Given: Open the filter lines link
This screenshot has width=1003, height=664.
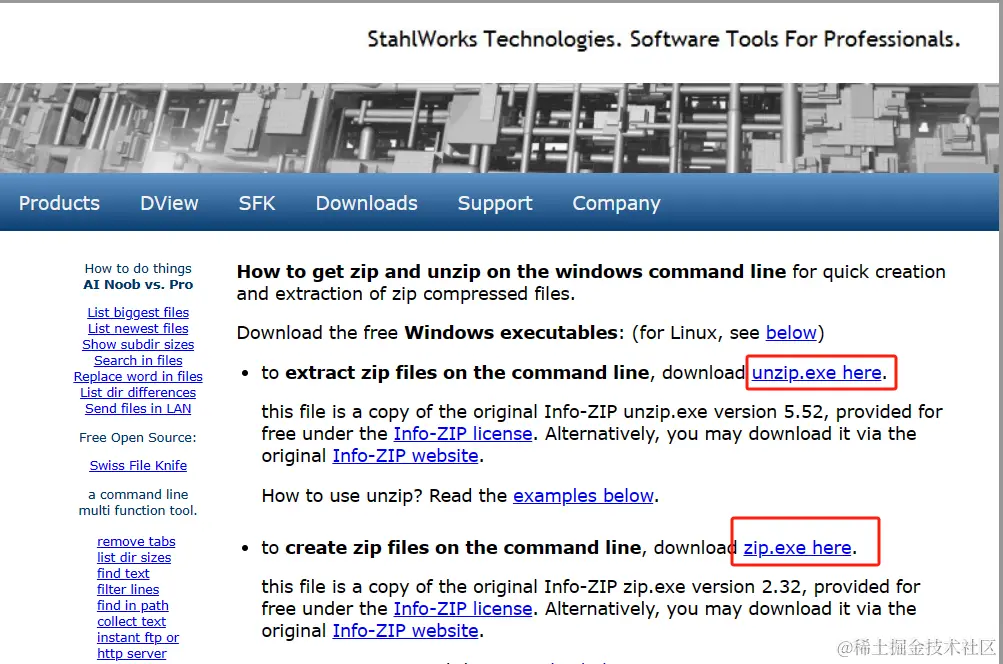Looking at the screenshot, I should [x=128, y=589].
